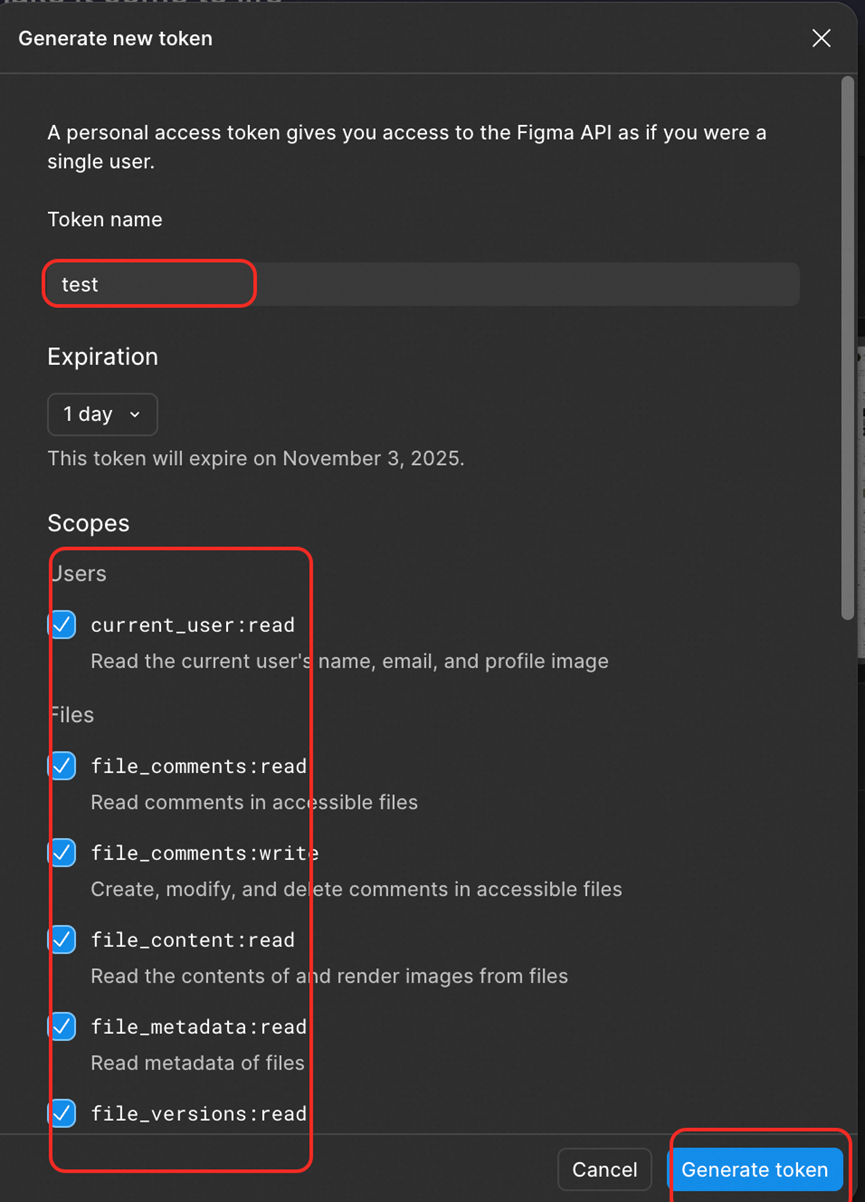Disable the file_comments:write scope checkbox
The image size is (865, 1202).
coord(63,853)
